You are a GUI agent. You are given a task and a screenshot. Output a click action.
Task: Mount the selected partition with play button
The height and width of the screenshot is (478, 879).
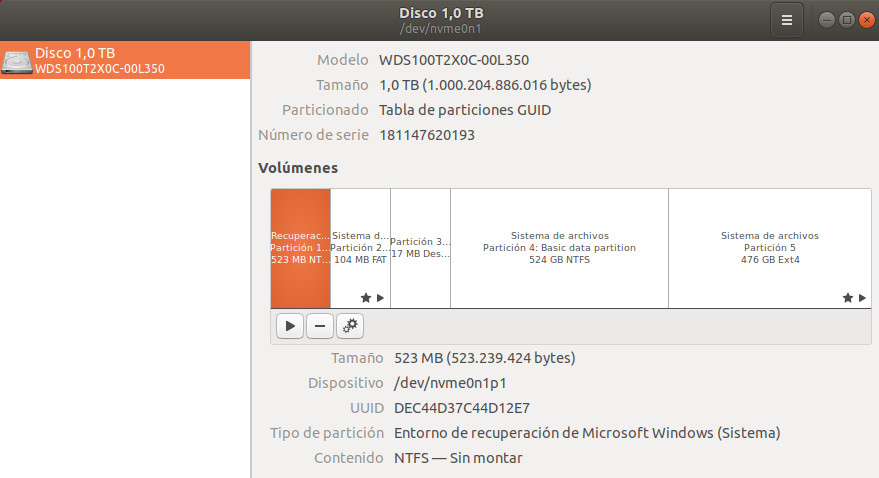[289, 325]
